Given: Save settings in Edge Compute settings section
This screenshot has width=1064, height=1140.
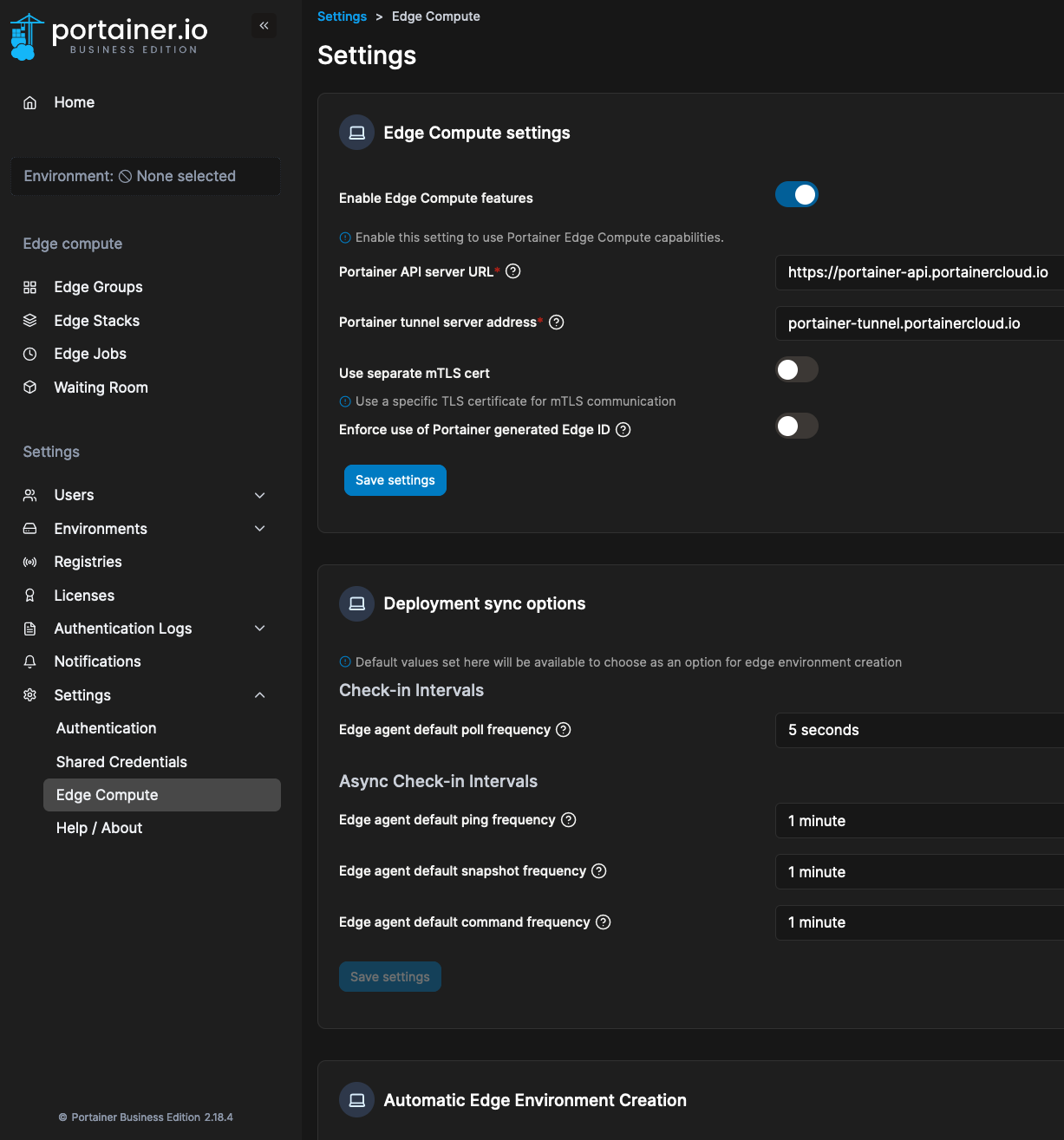Looking at the screenshot, I should [395, 480].
